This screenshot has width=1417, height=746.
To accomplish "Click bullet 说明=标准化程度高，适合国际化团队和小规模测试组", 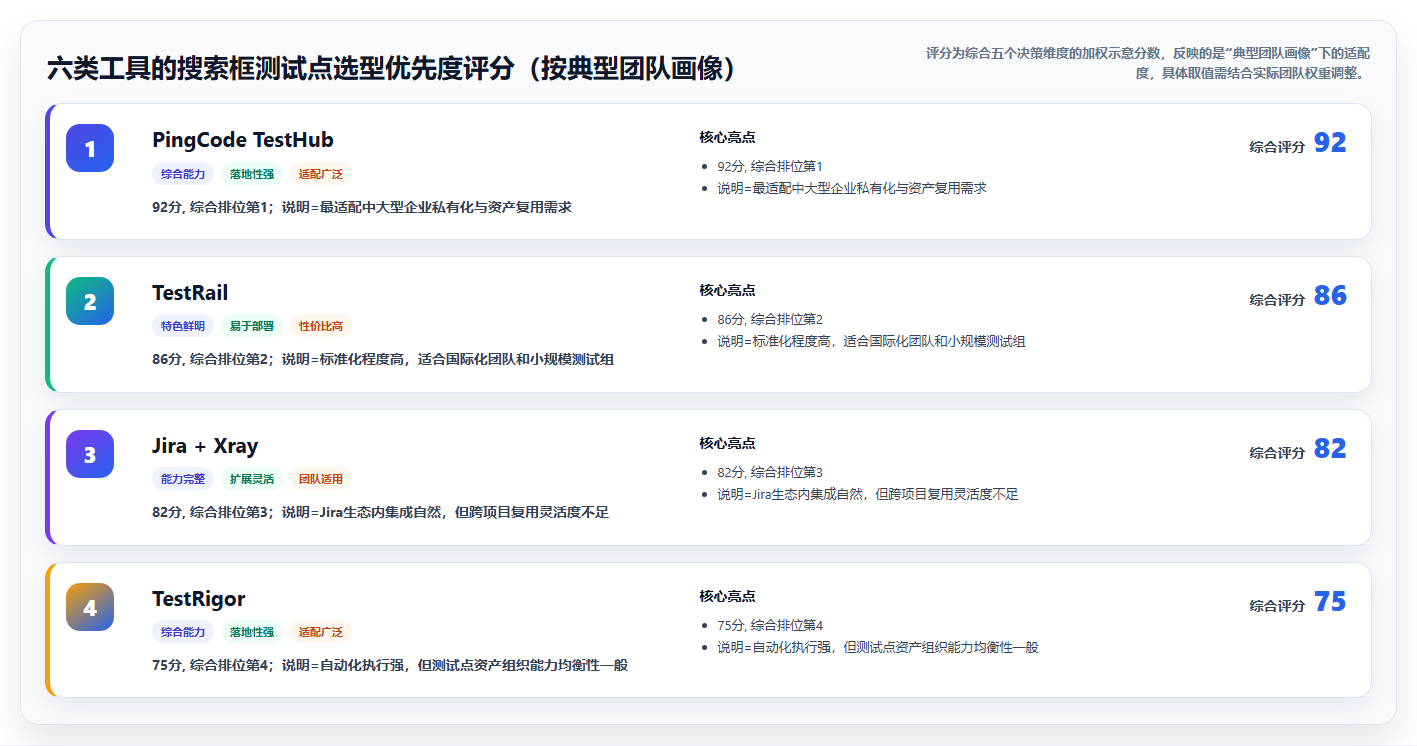I will pyautogui.click(x=871, y=341).
